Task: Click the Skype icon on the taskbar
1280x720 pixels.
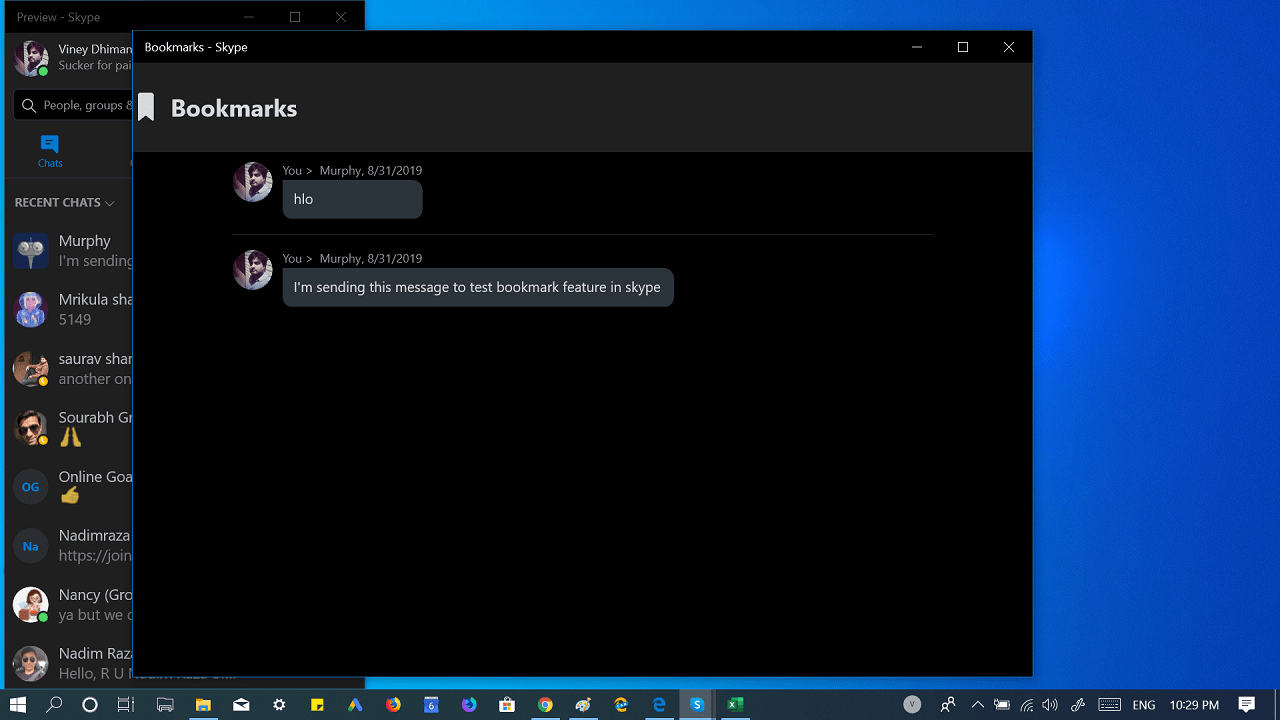Action: 697,705
